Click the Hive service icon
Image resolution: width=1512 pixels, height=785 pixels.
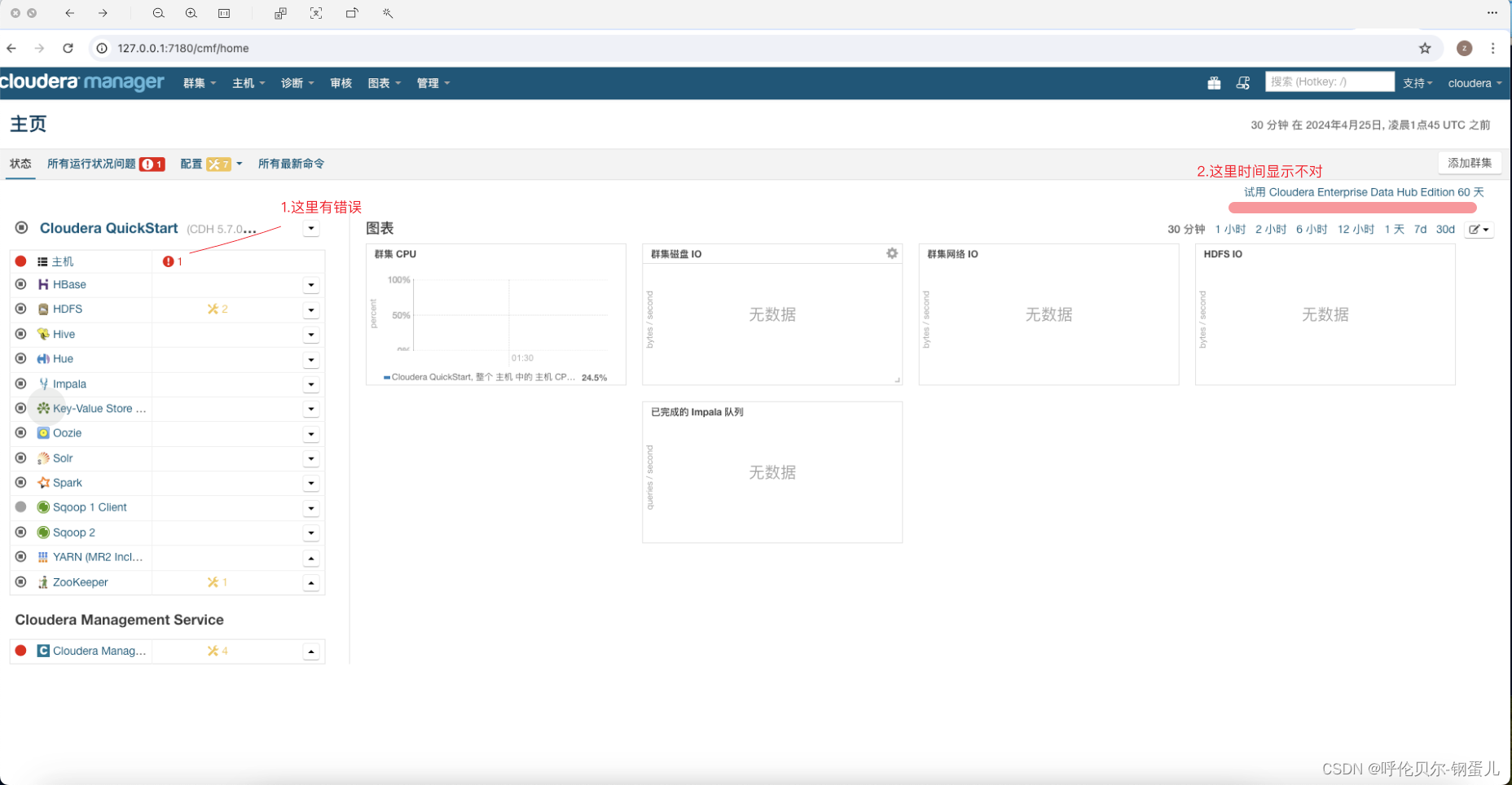click(x=43, y=334)
